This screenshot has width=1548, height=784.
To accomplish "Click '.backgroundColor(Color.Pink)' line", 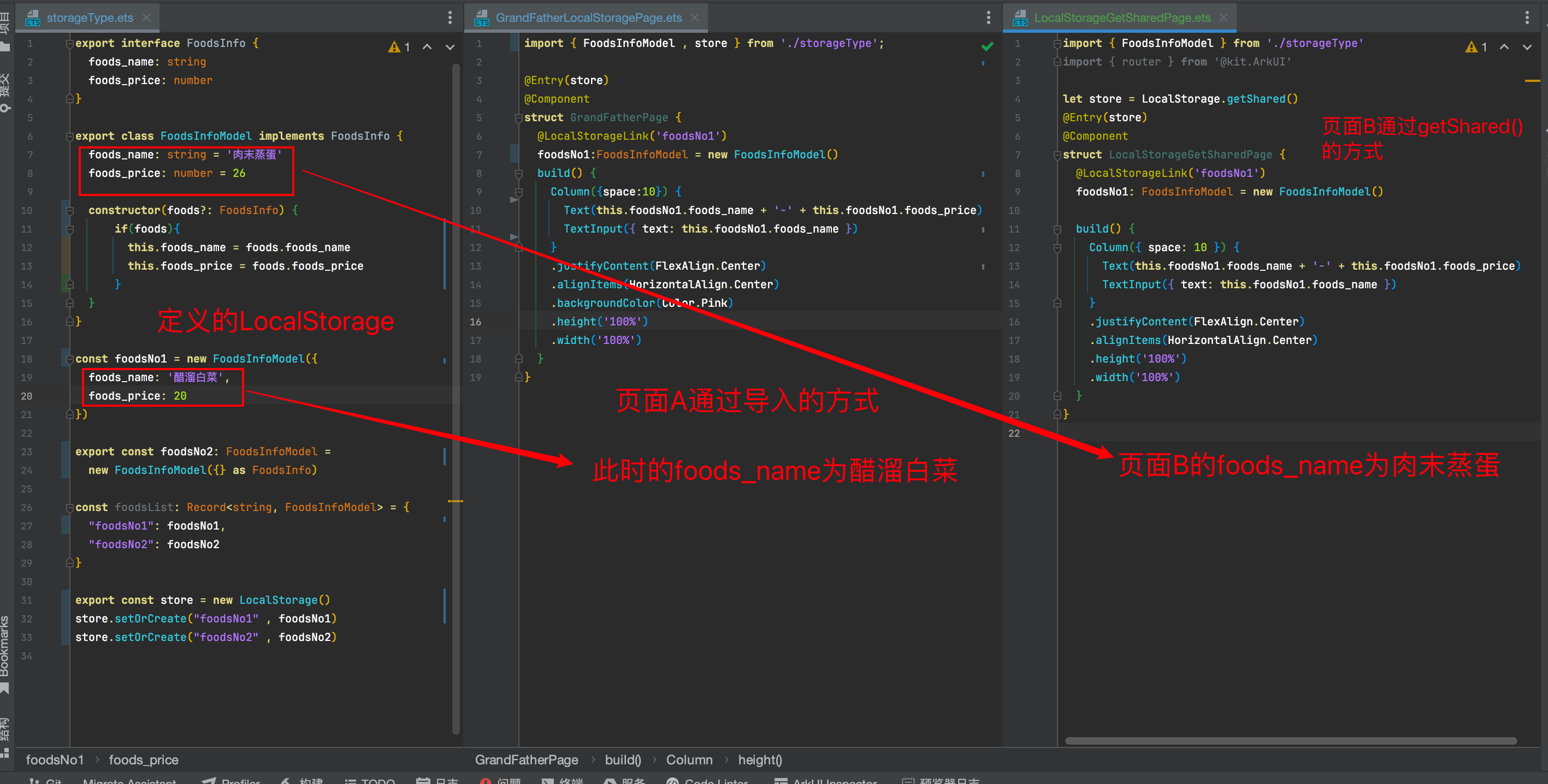I will coord(642,304).
